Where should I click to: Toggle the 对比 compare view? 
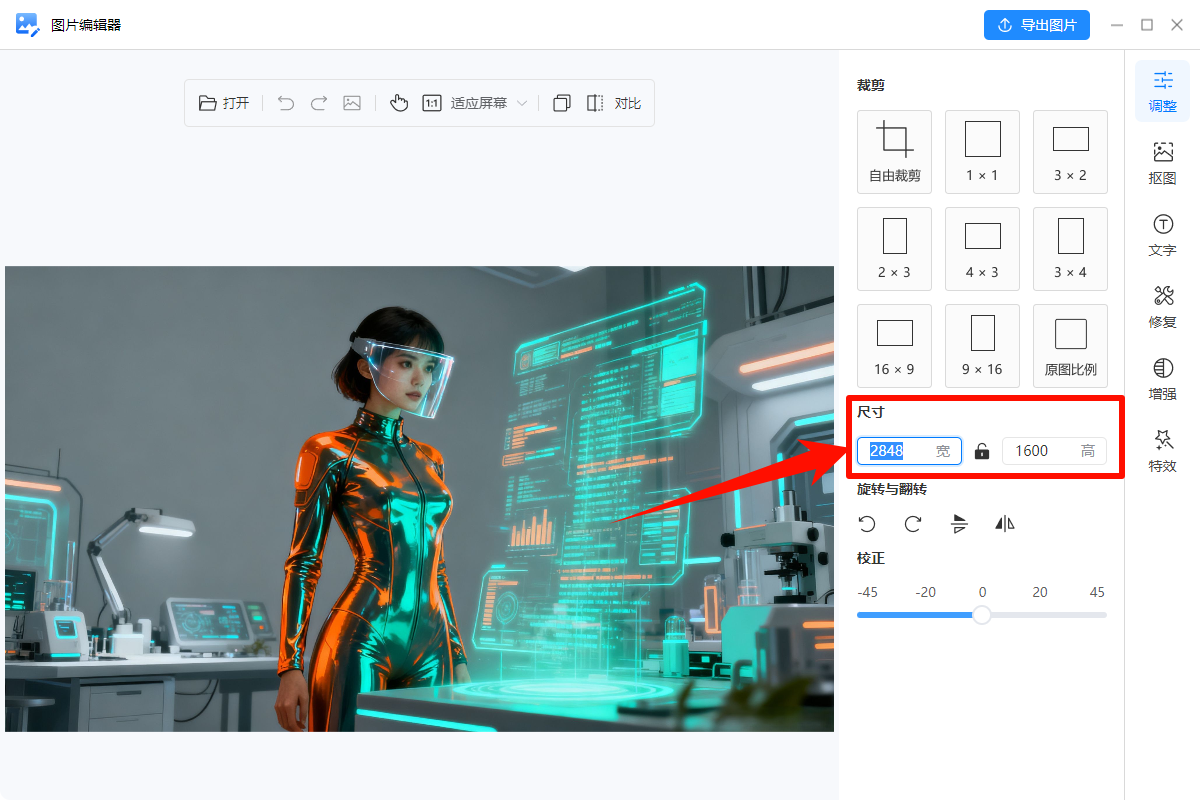coord(613,103)
